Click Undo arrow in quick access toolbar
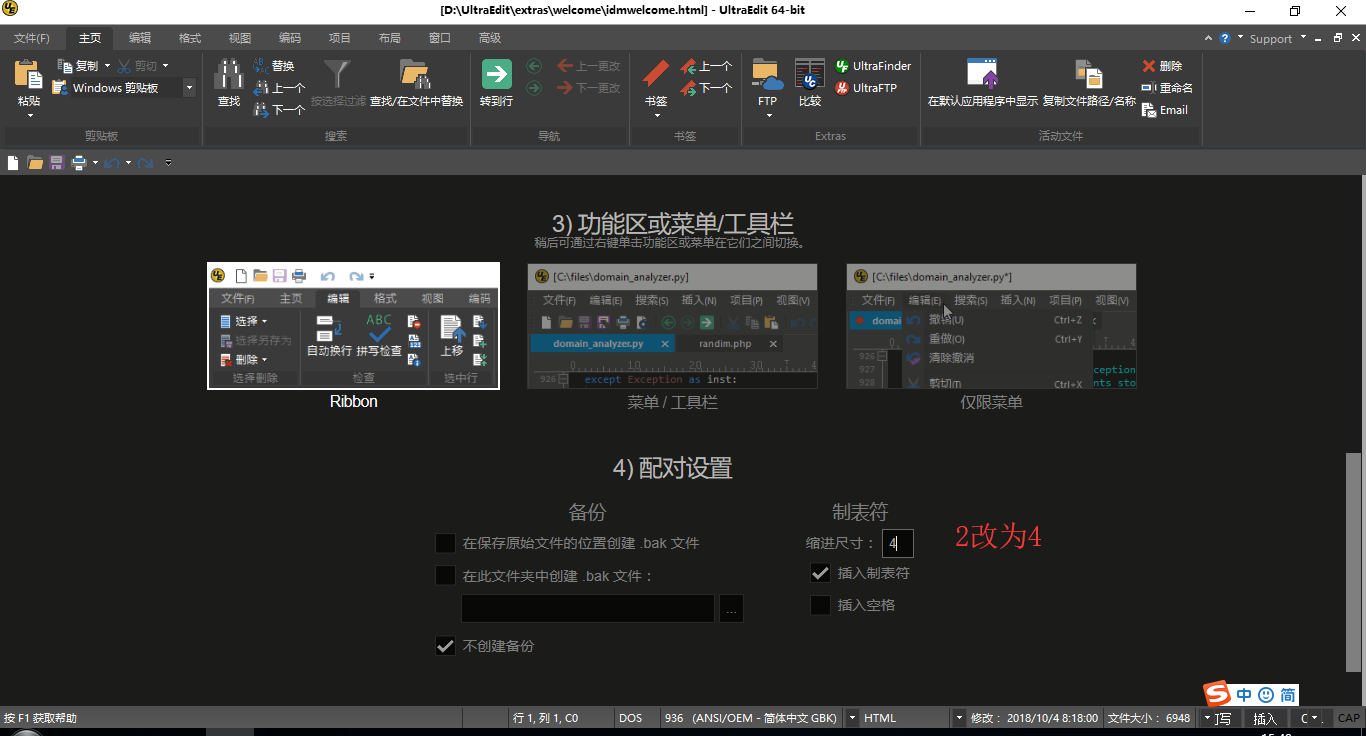Viewport: 1366px width, 736px height. (x=112, y=162)
